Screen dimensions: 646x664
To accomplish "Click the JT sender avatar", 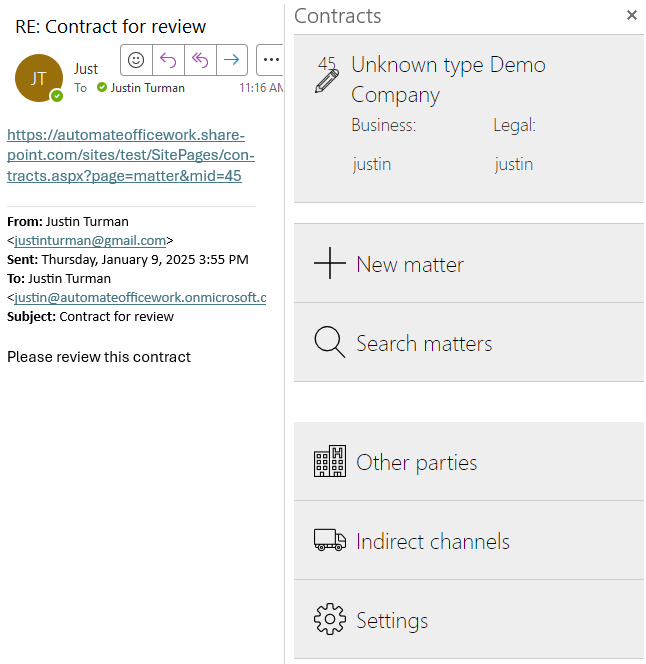I will [39, 78].
